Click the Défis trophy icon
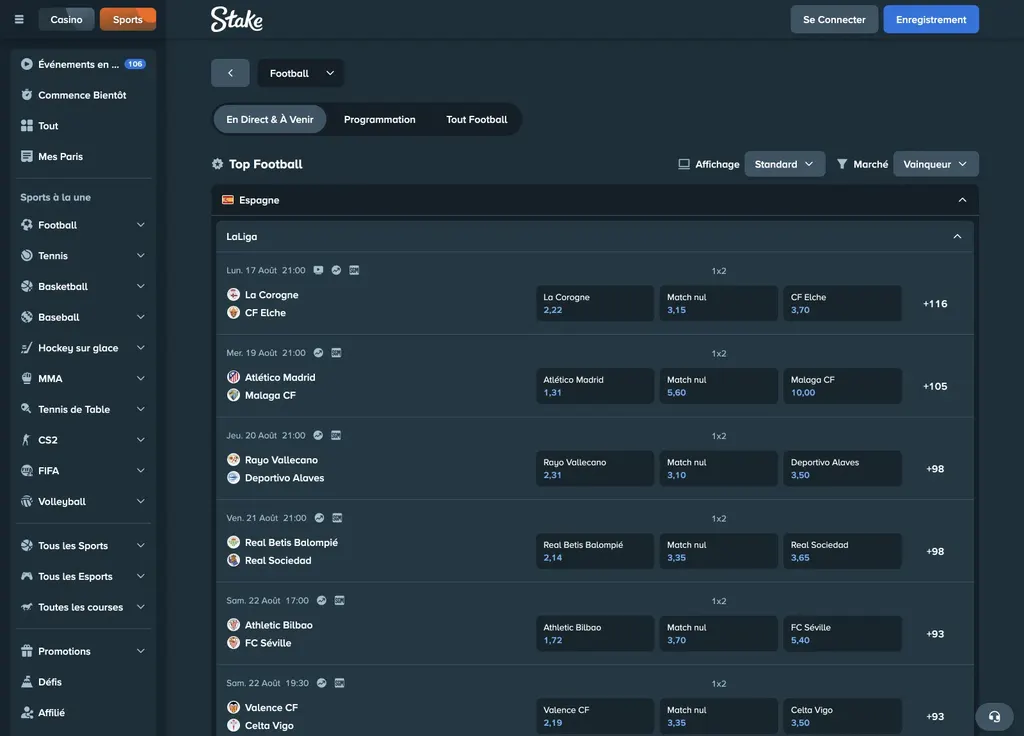 coord(27,682)
